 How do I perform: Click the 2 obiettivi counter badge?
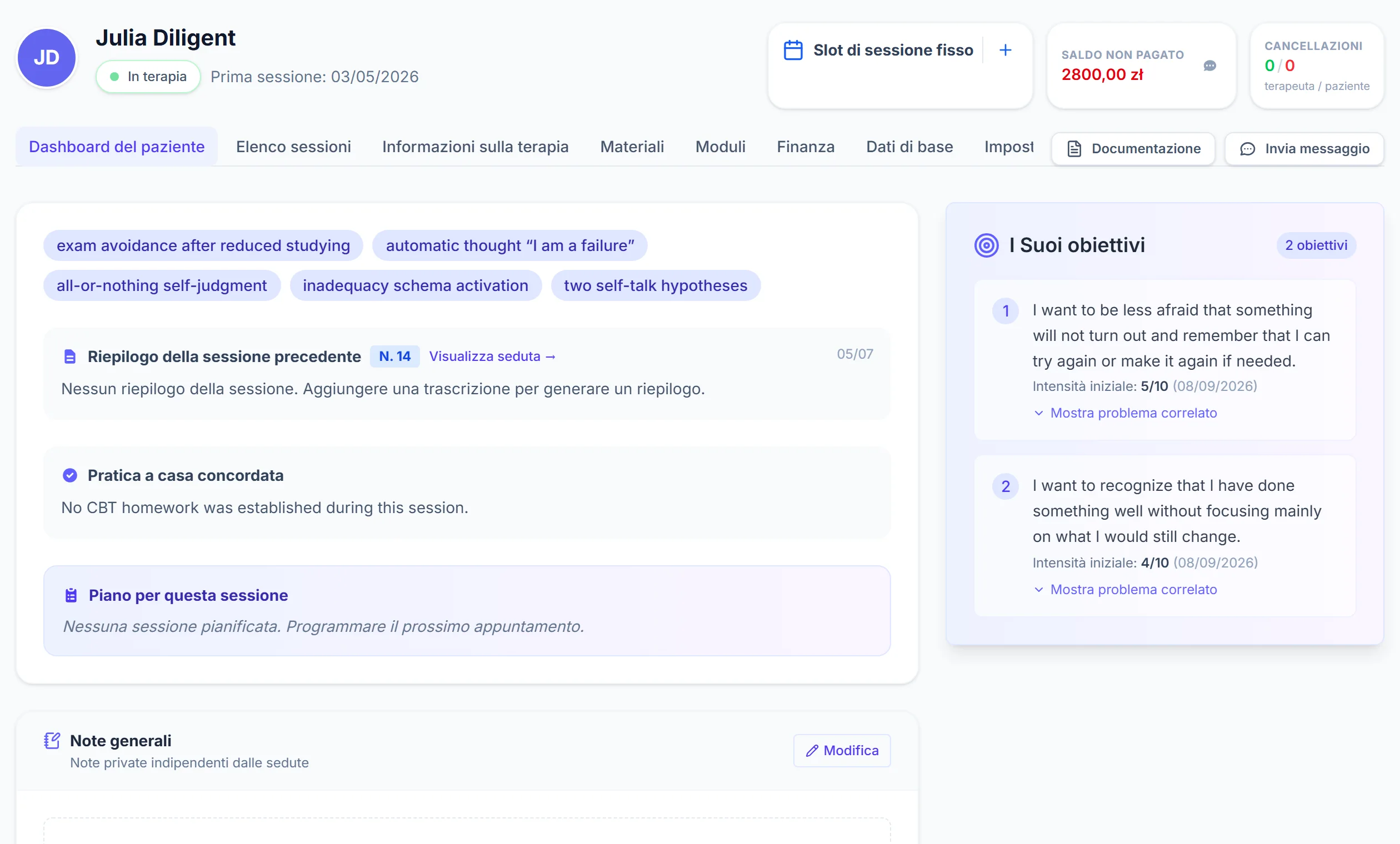coord(1316,245)
